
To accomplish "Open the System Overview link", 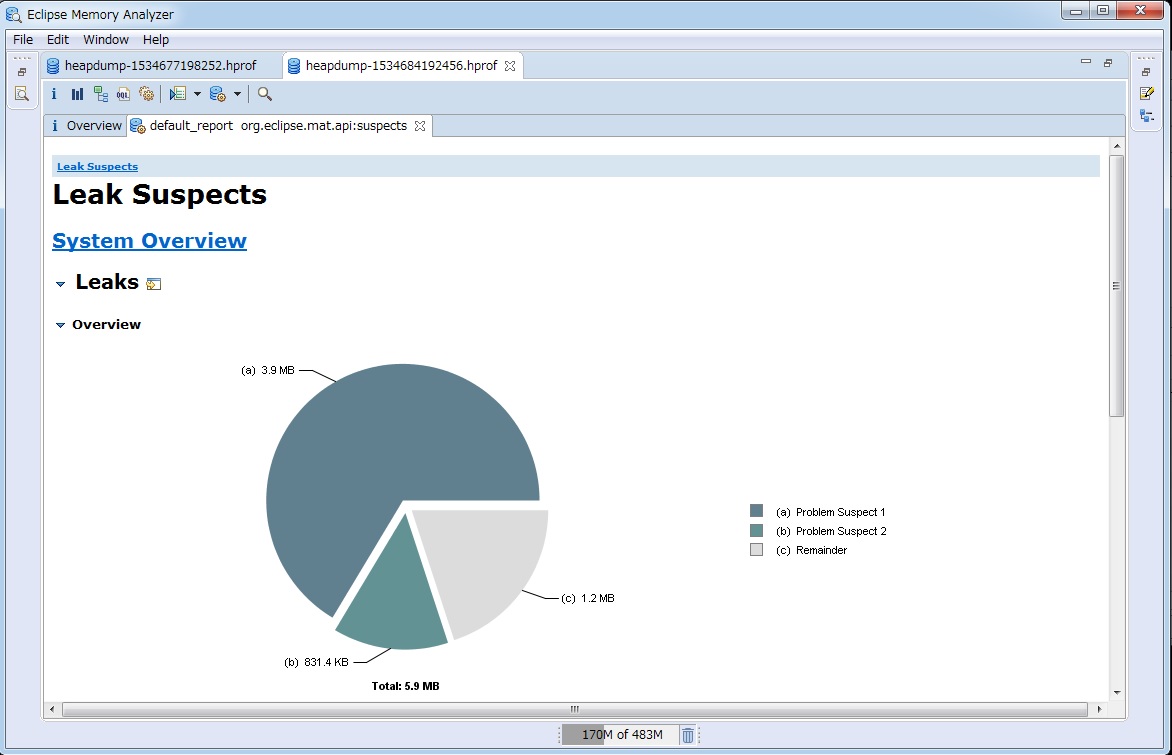I will pos(149,241).
